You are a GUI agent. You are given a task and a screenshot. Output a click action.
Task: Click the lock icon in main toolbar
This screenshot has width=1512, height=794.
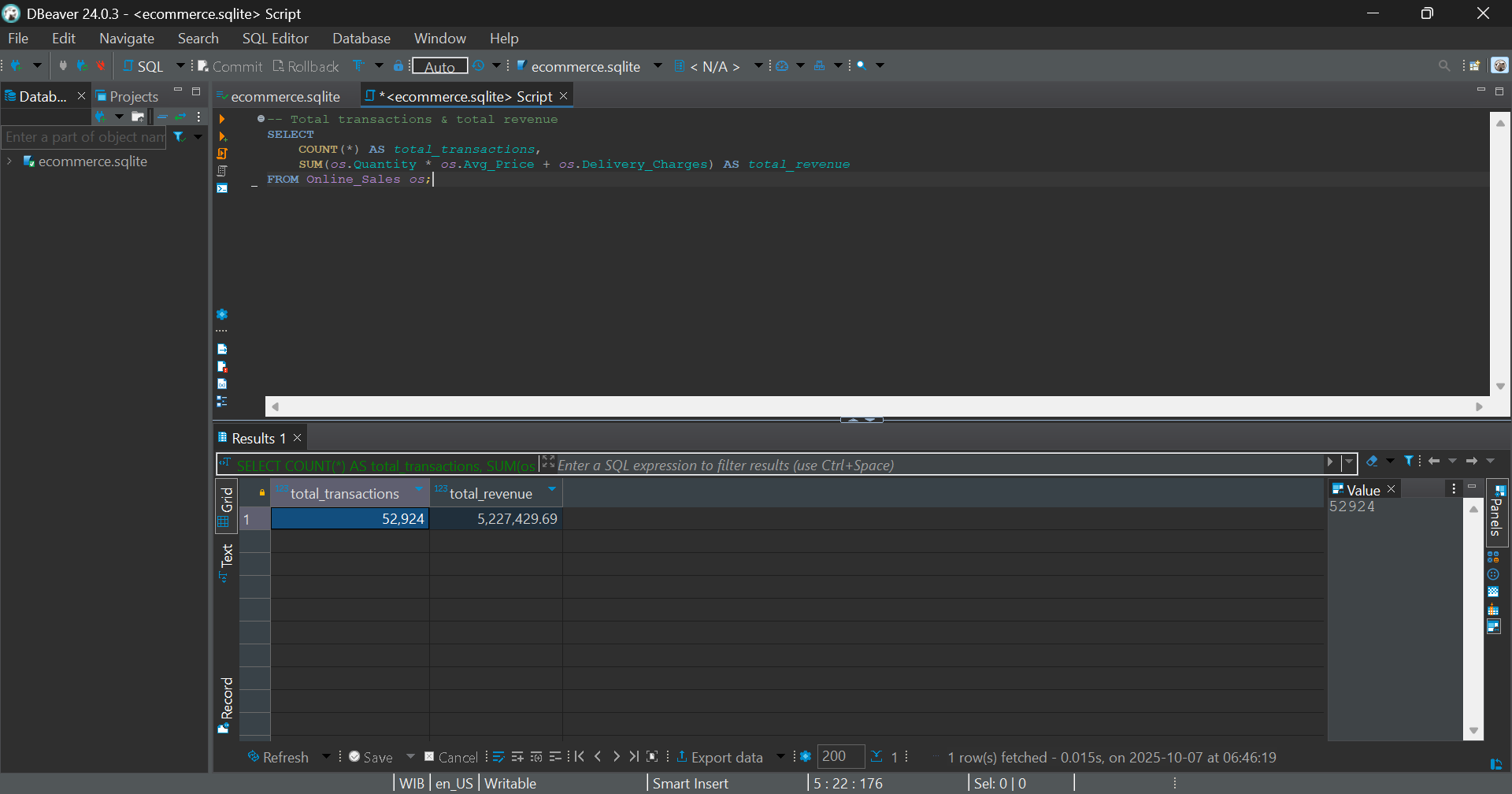pos(398,66)
